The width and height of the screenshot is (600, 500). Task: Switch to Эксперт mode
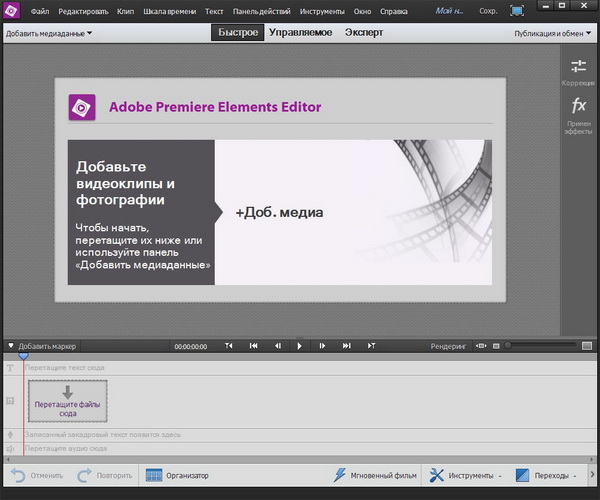[364, 33]
